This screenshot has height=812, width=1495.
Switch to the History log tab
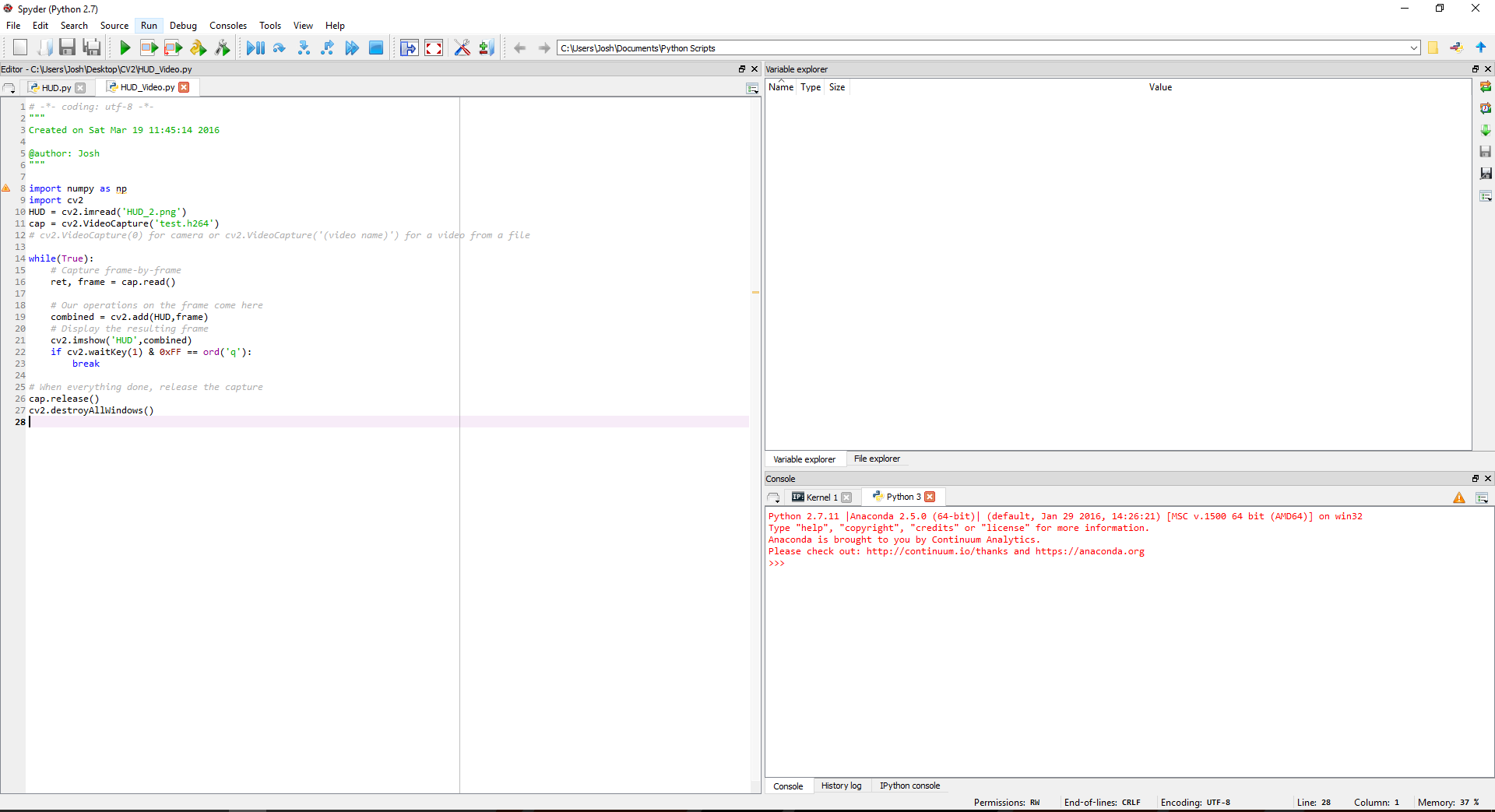point(841,786)
